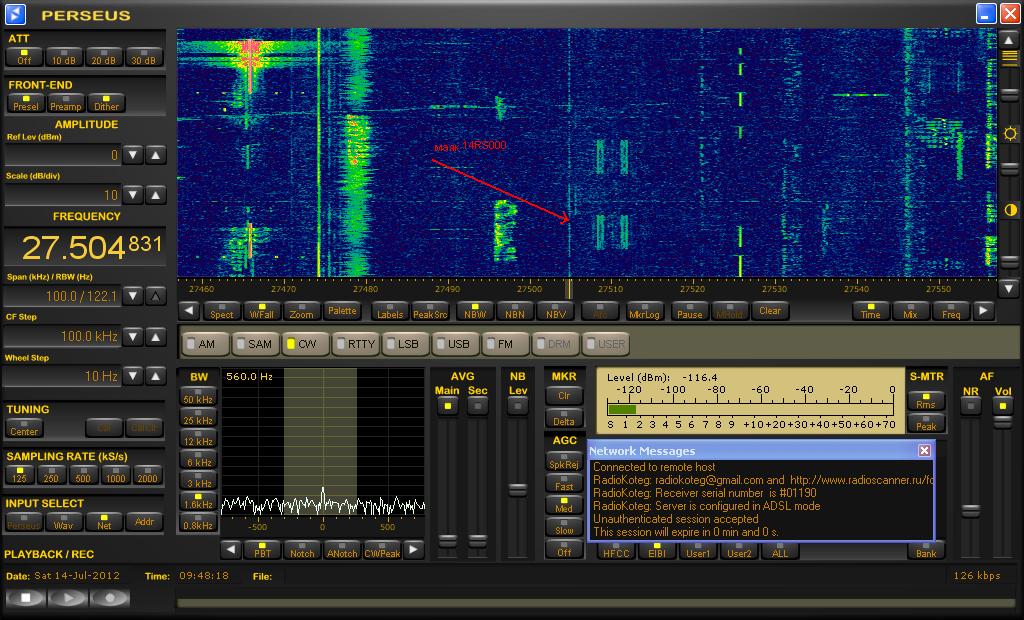Turn attenuator Off

(x=24, y=57)
